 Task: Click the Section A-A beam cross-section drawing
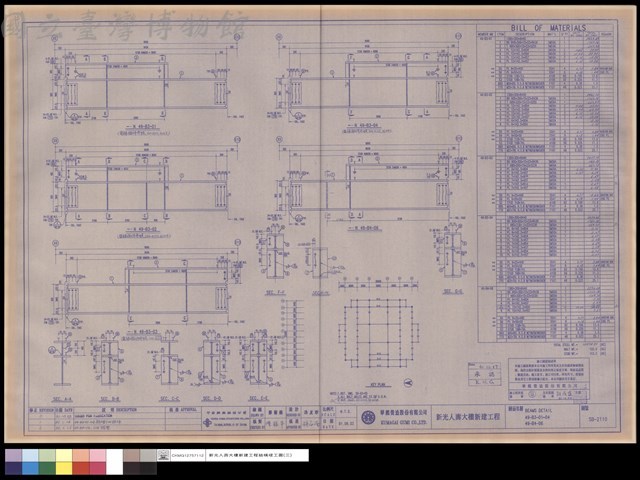point(62,361)
